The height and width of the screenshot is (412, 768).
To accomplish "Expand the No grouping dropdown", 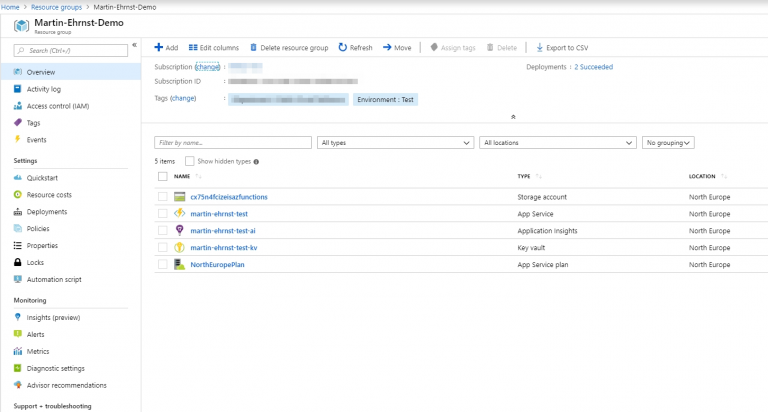I will (x=668, y=143).
